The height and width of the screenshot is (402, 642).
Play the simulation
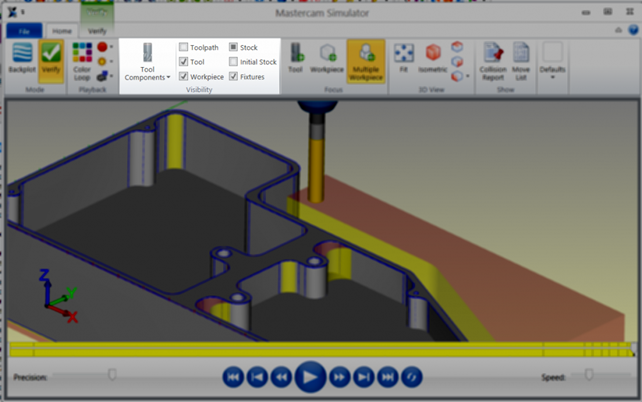click(x=310, y=377)
